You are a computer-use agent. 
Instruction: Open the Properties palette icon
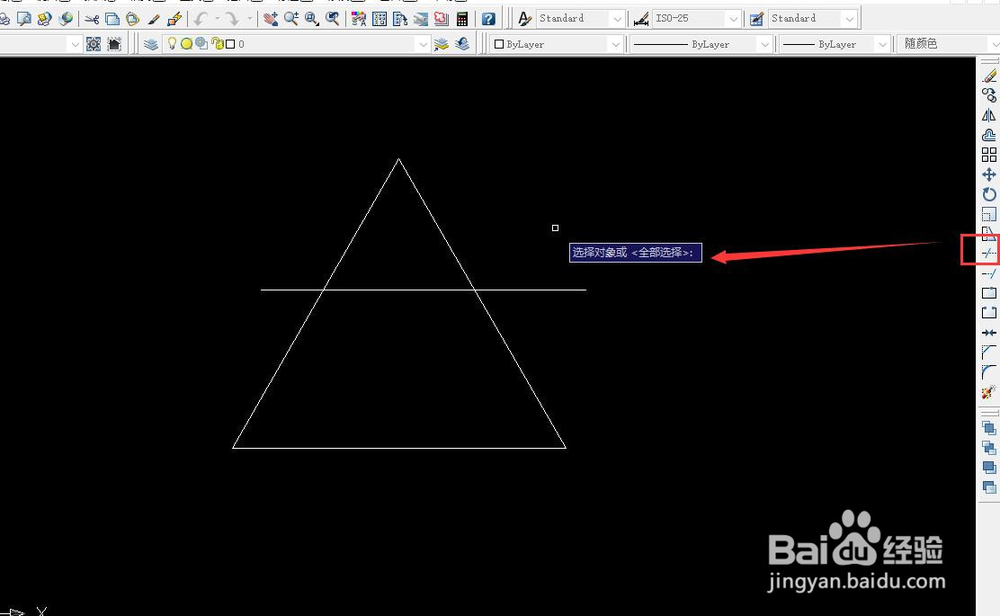tap(359, 18)
